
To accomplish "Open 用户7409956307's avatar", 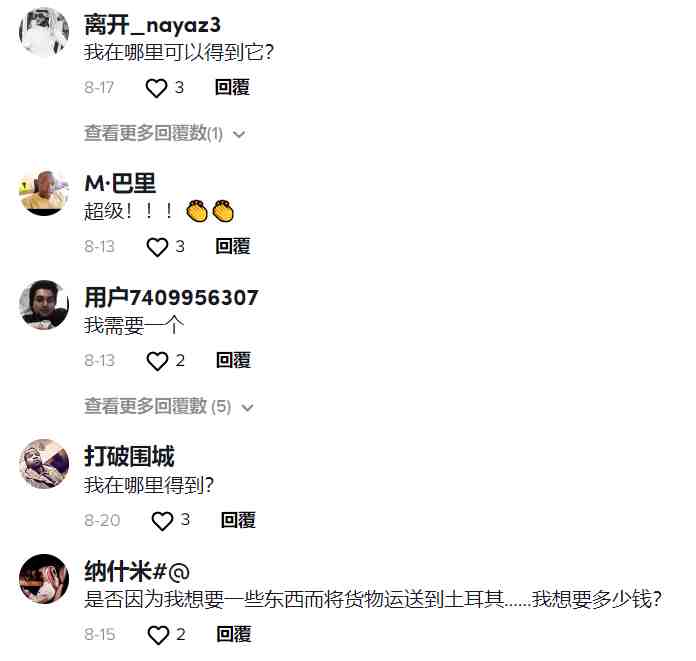I will click(44, 305).
